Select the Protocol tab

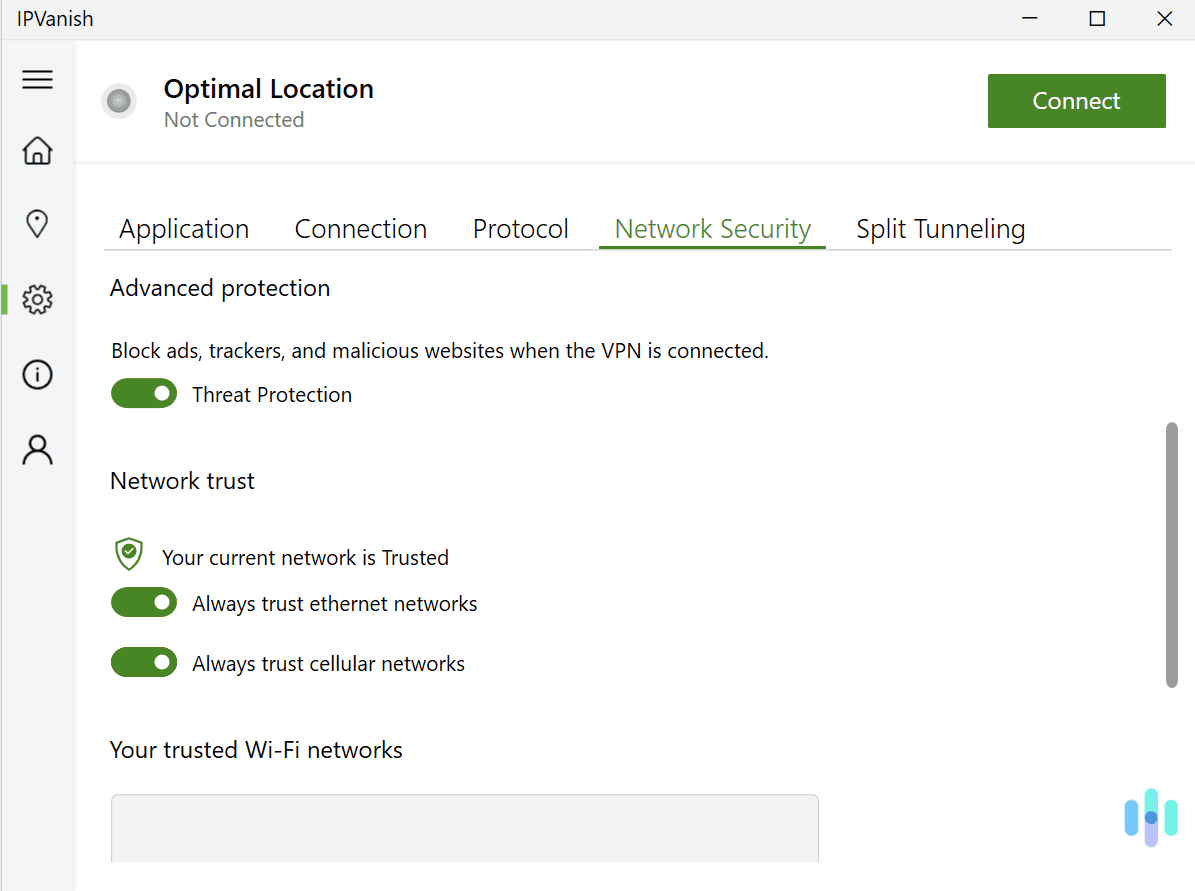click(x=520, y=228)
